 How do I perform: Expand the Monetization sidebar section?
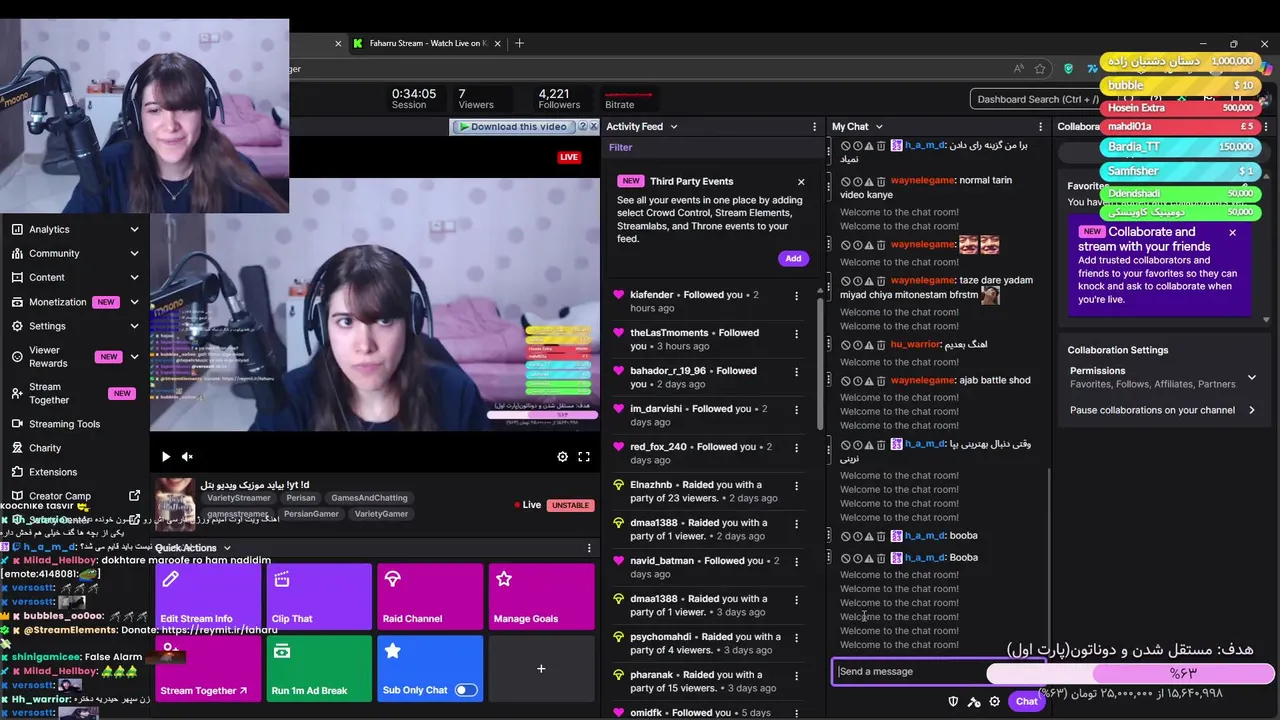tap(134, 301)
